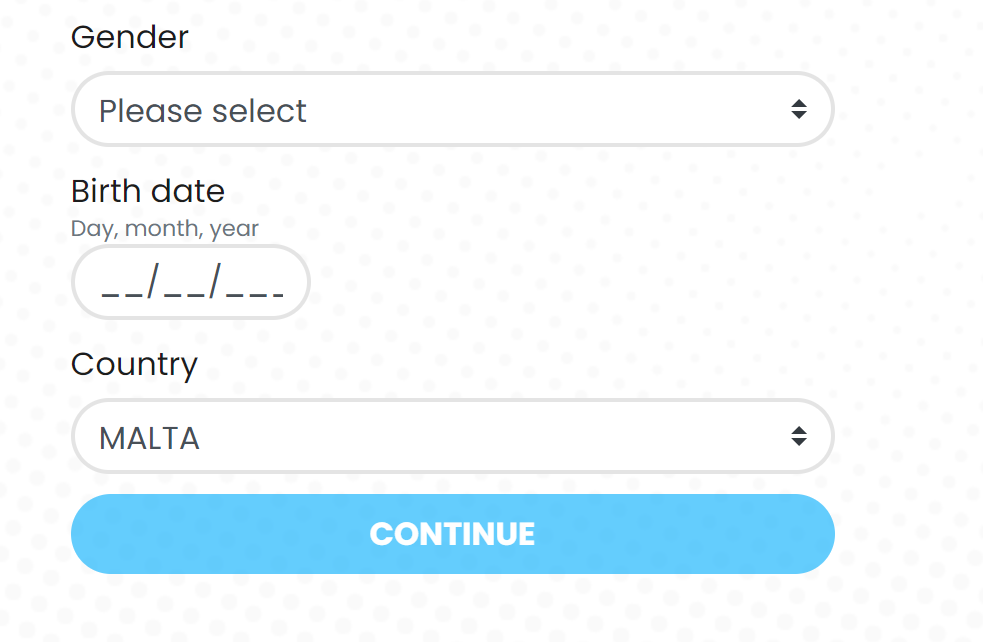This screenshot has width=983, height=642.
Task: Click upward triangle of Country selector arrows
Action: pos(799,429)
